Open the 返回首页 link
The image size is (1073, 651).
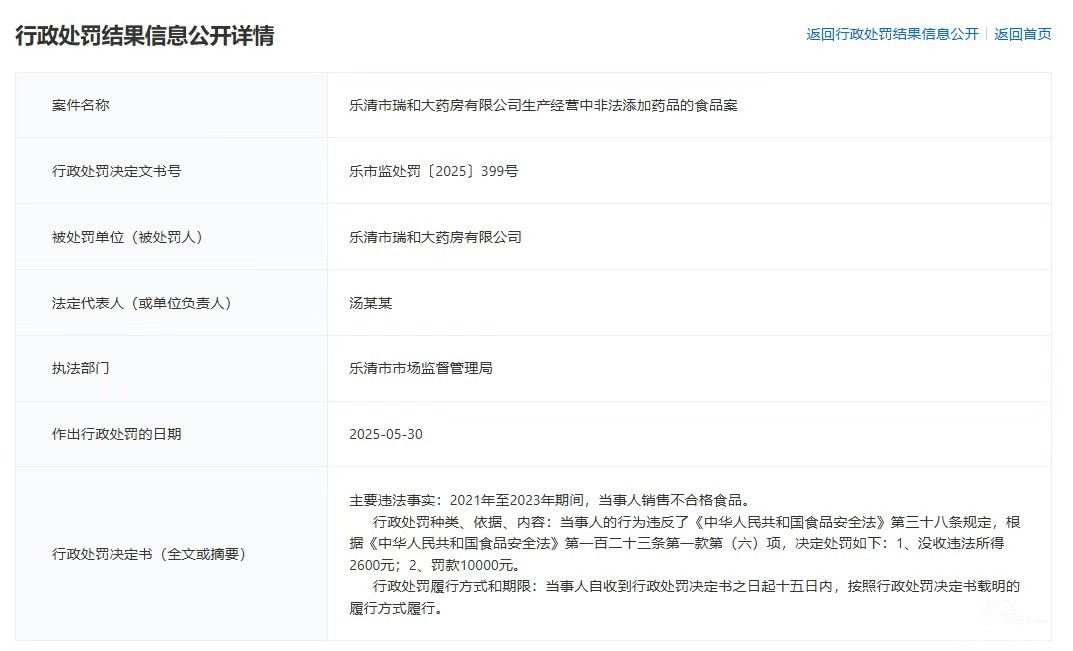point(1022,34)
